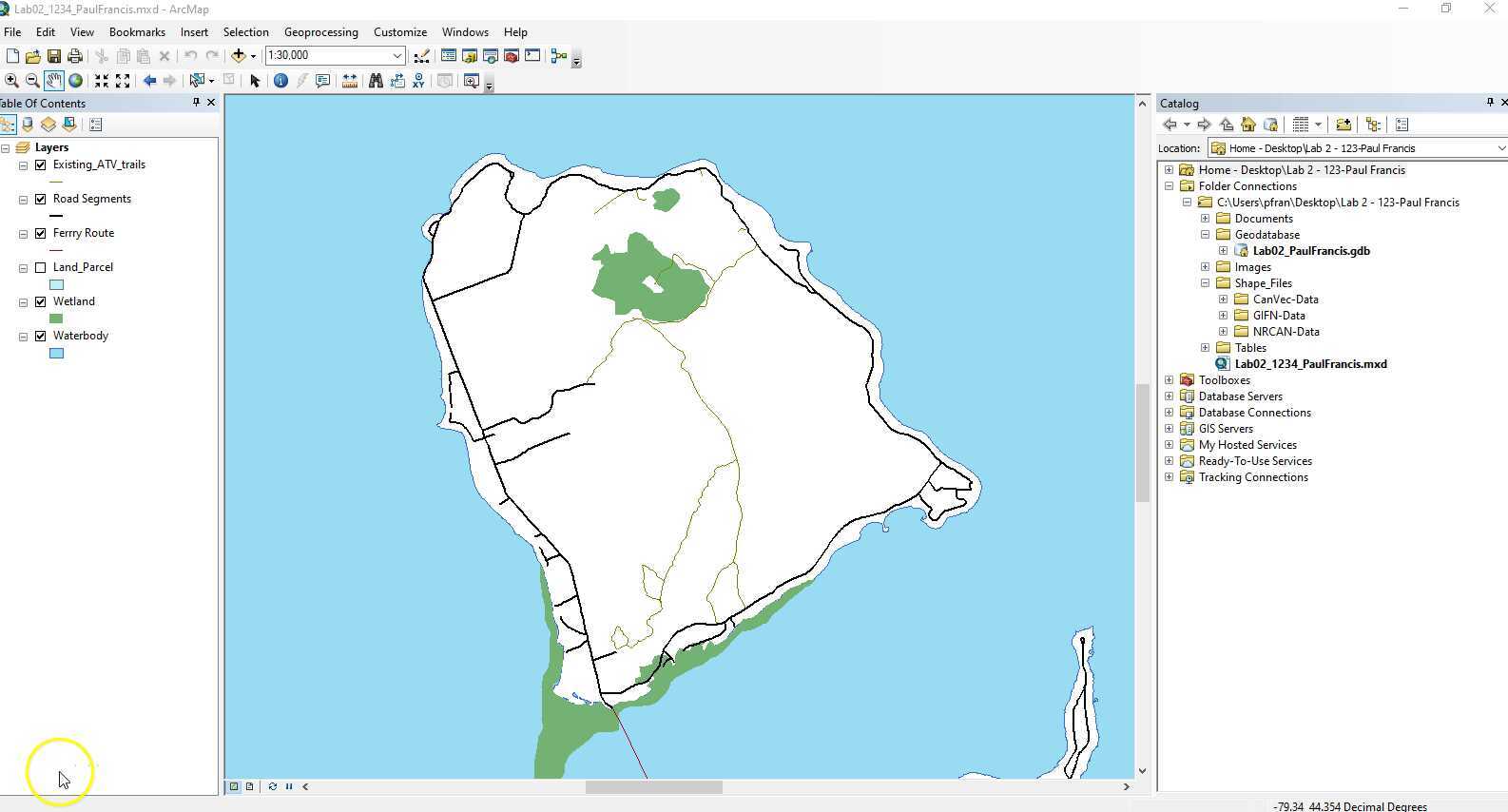The image size is (1508, 812).
Task: Expand the Lab02_PaulFrancis.gdb geodatabase
Action: pos(1224,251)
